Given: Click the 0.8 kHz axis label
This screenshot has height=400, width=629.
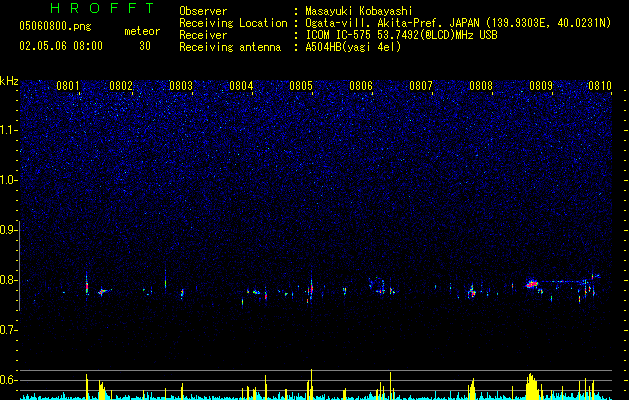Looking at the screenshot, I should tap(9, 280).
